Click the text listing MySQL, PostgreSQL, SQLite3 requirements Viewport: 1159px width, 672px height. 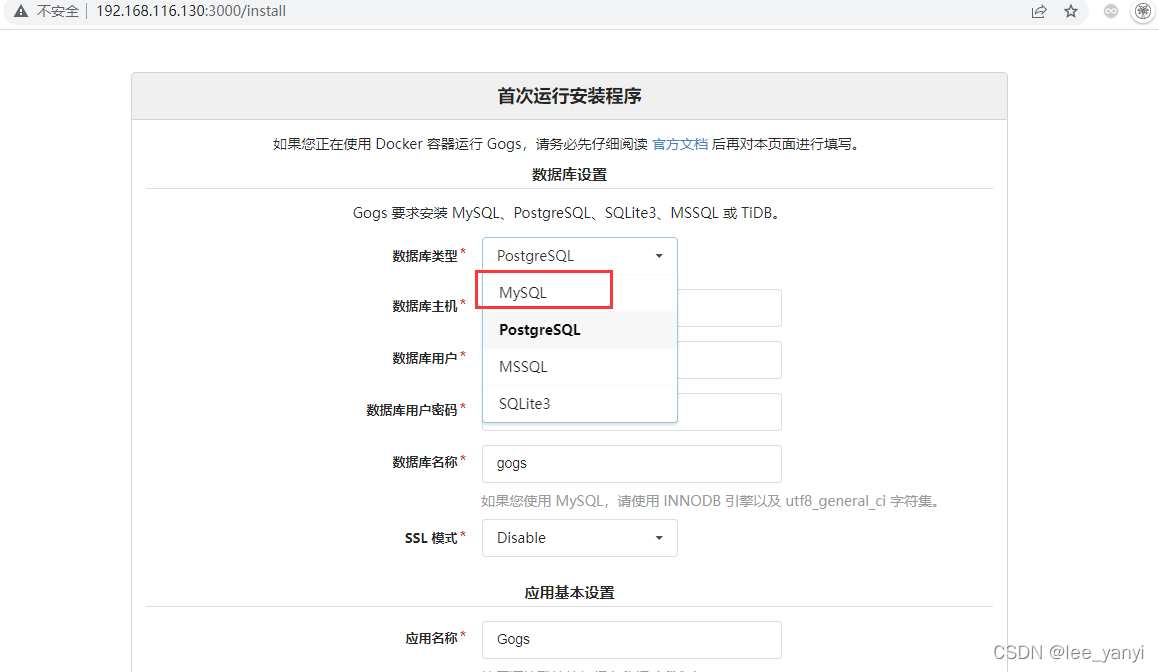569,213
